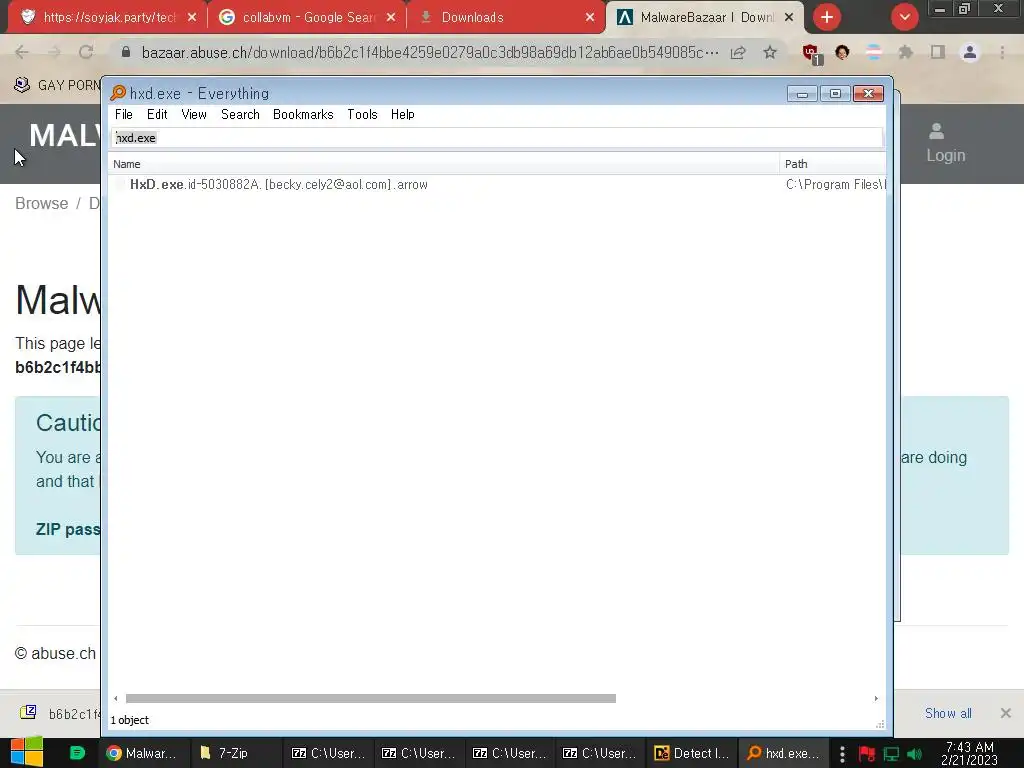Close the collabvm Google Search tab
Image resolution: width=1024 pixels, height=768 pixels.
point(391,18)
